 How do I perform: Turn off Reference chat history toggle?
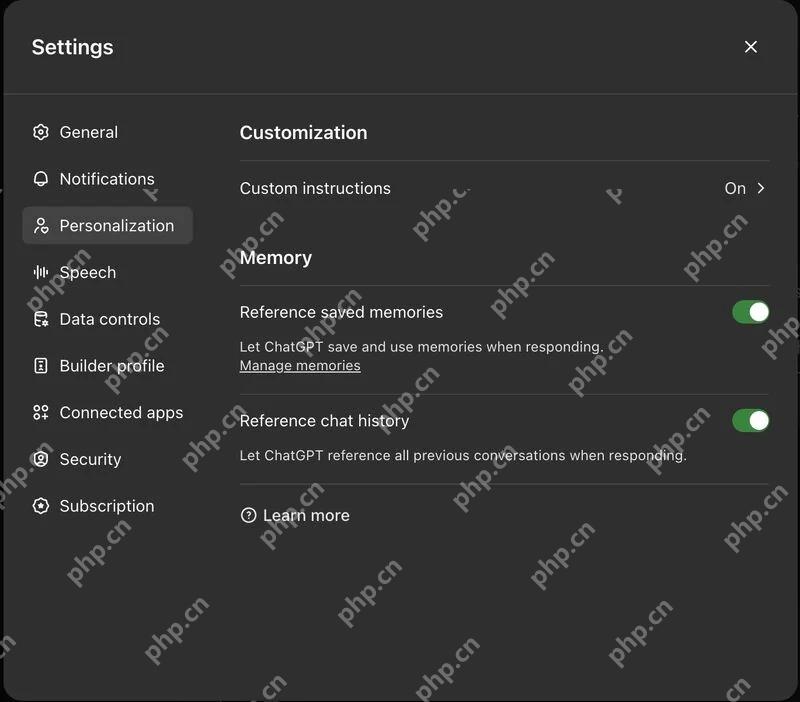click(x=751, y=421)
